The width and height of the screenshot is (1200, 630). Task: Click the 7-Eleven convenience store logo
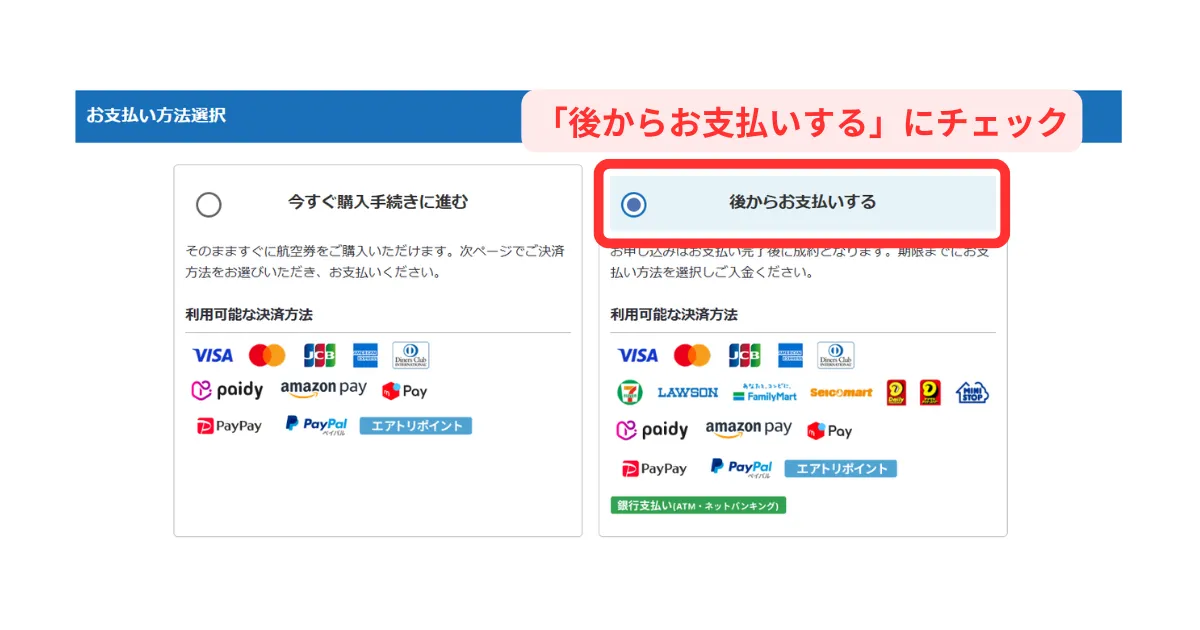tap(629, 393)
